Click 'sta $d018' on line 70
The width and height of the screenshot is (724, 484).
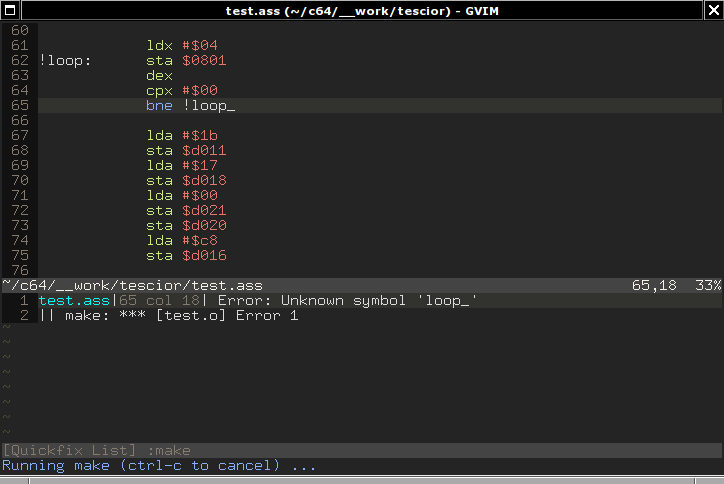186,181
